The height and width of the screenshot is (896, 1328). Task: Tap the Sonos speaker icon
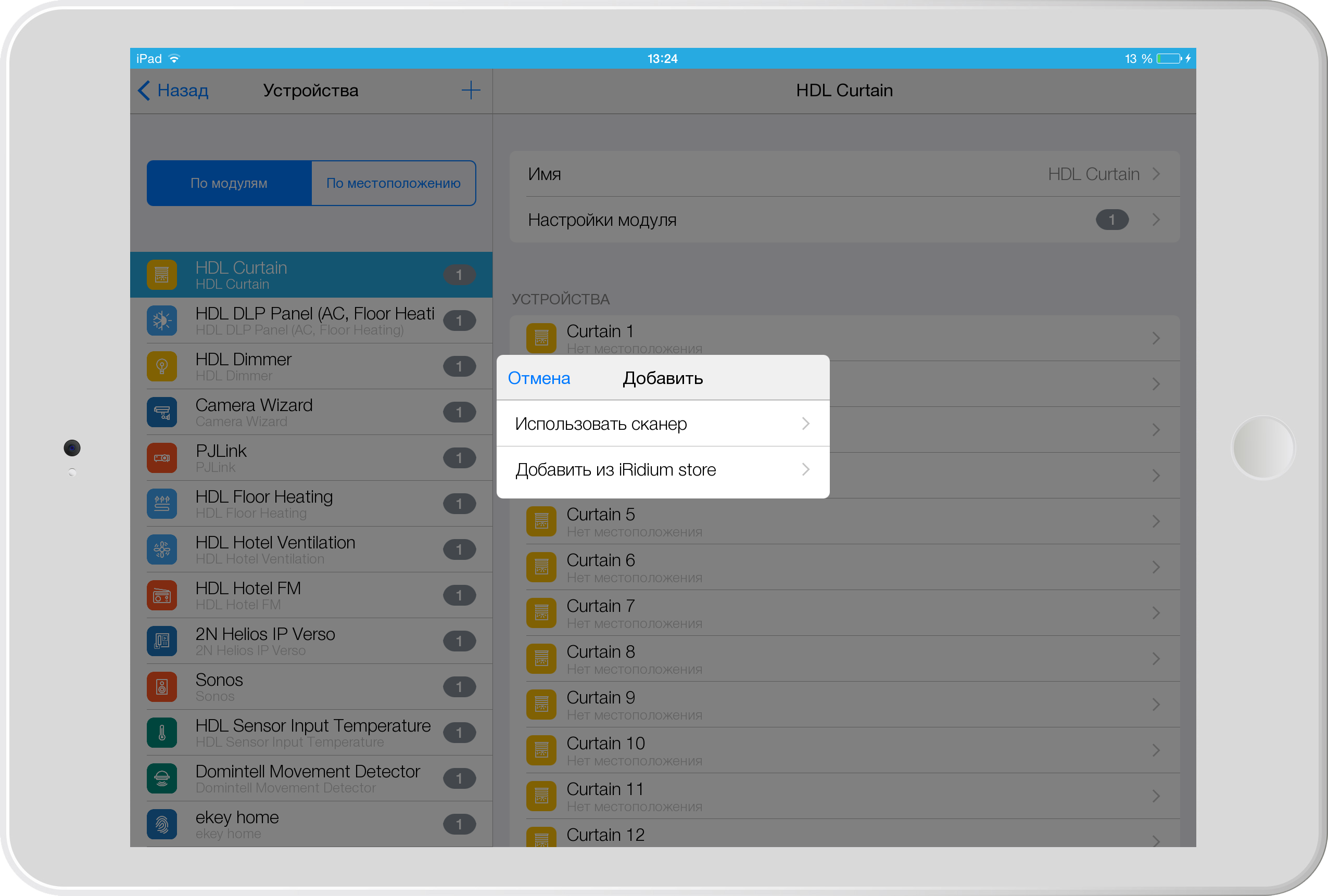coord(162,687)
